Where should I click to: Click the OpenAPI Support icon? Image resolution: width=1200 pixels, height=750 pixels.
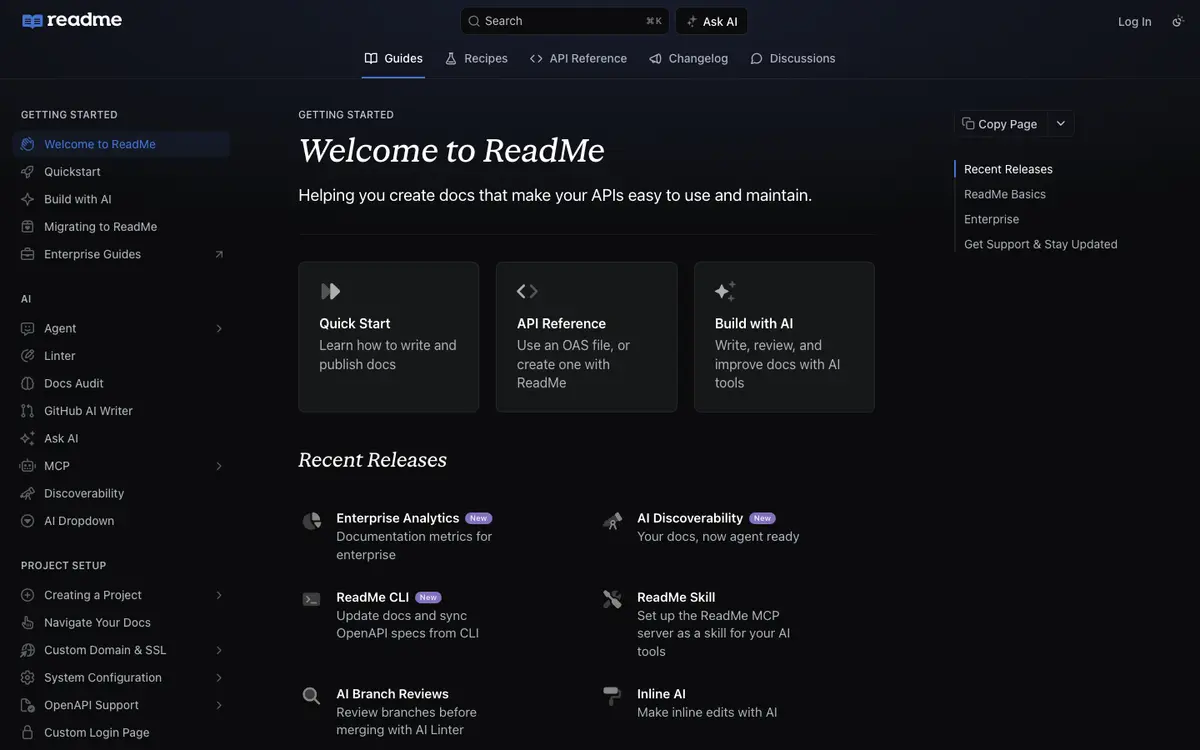click(x=27, y=705)
